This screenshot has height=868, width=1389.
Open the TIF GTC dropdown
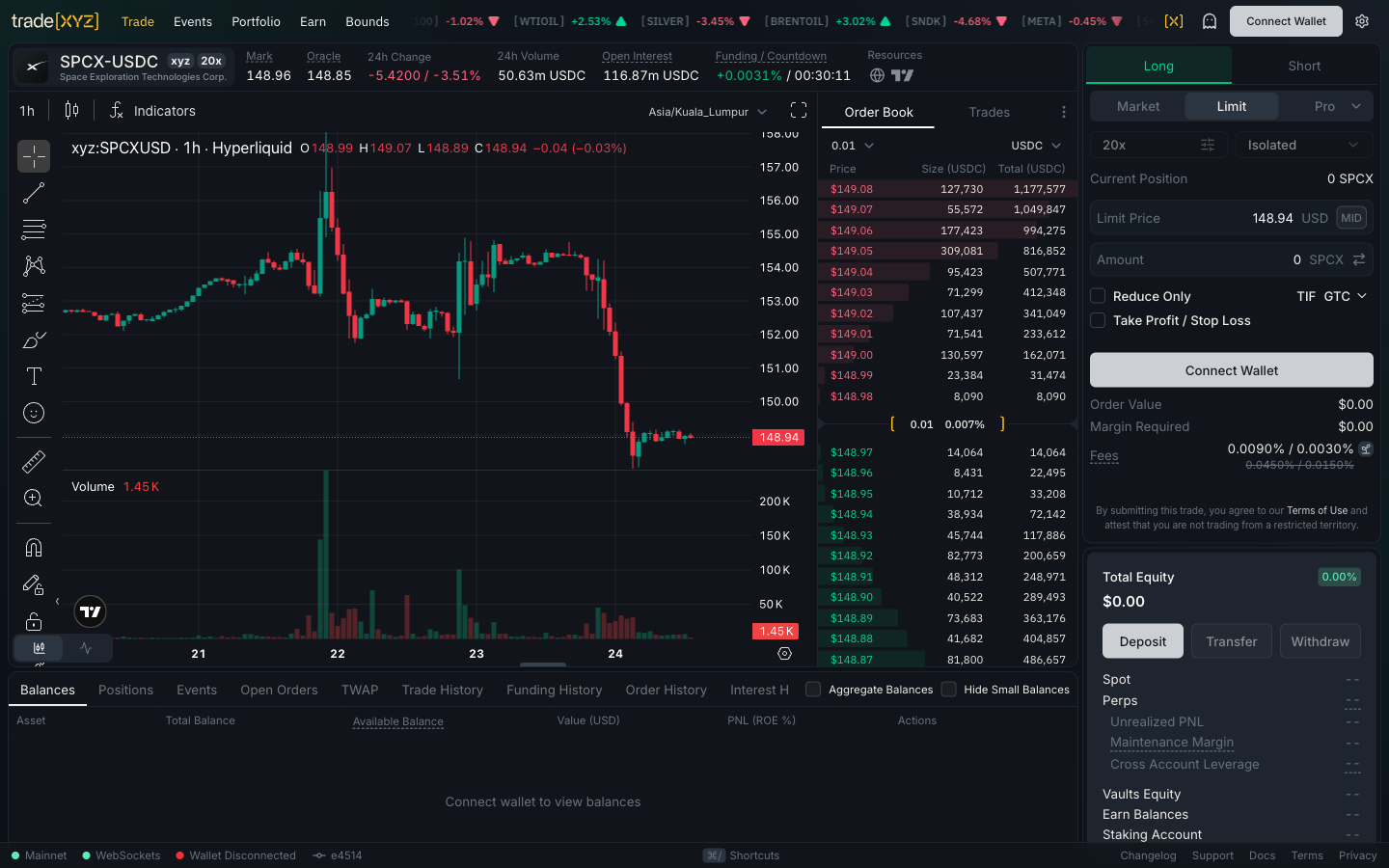coord(1332,296)
